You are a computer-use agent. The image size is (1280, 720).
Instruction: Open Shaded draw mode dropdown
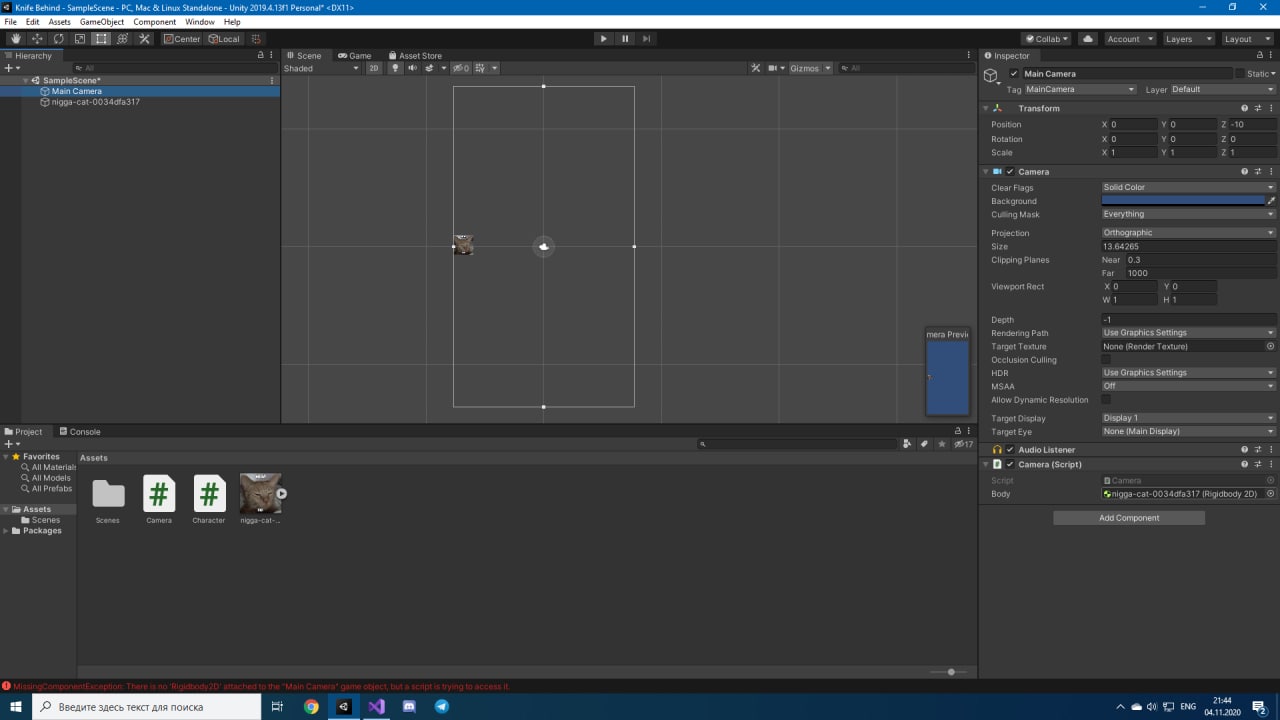click(321, 68)
